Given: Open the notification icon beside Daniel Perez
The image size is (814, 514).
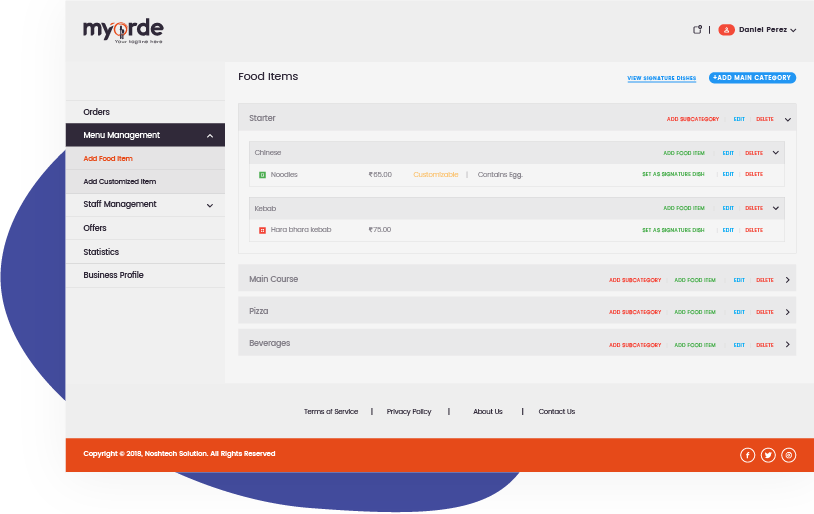Looking at the screenshot, I should click(697, 30).
